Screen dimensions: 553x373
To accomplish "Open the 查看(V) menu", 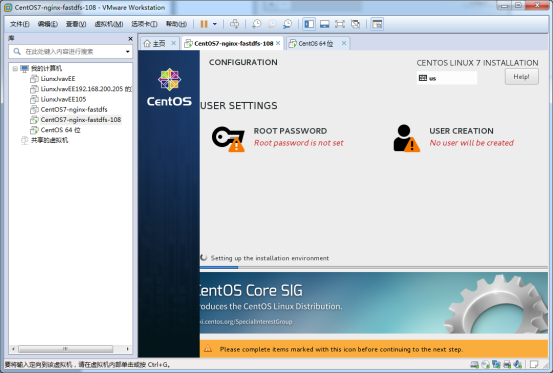I will tap(76, 24).
